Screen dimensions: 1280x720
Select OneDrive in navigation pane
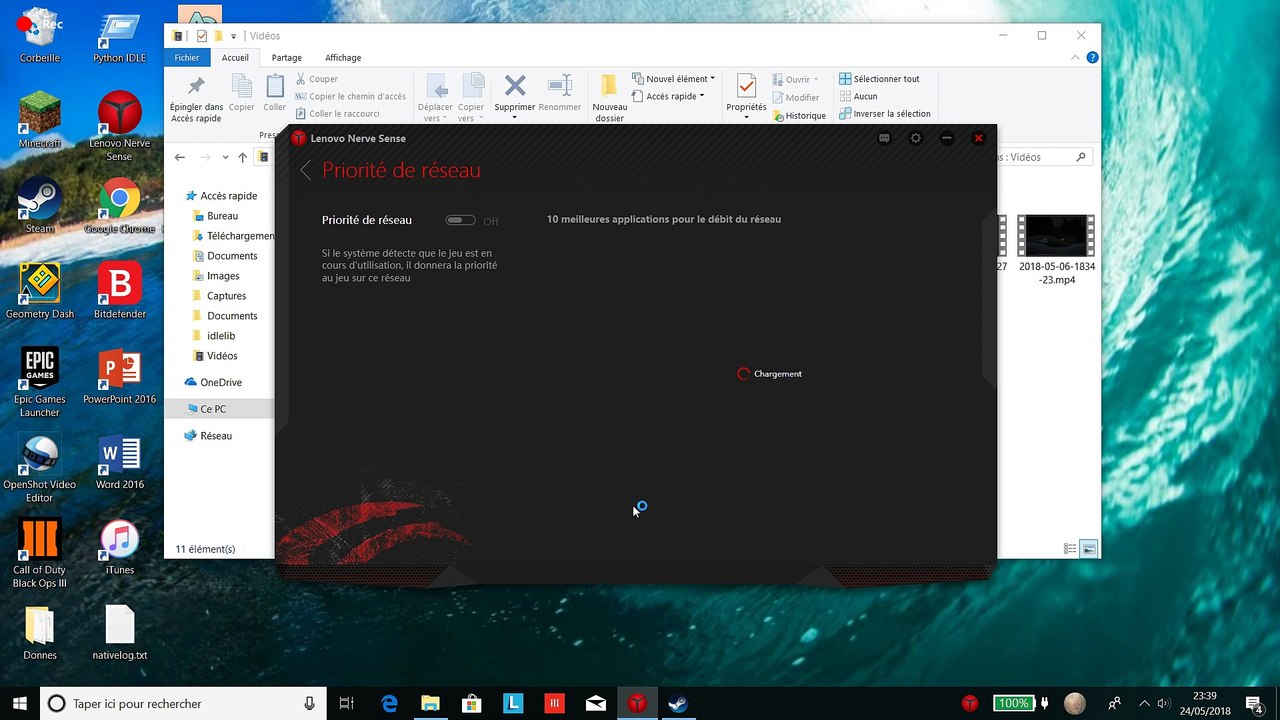coord(214,382)
